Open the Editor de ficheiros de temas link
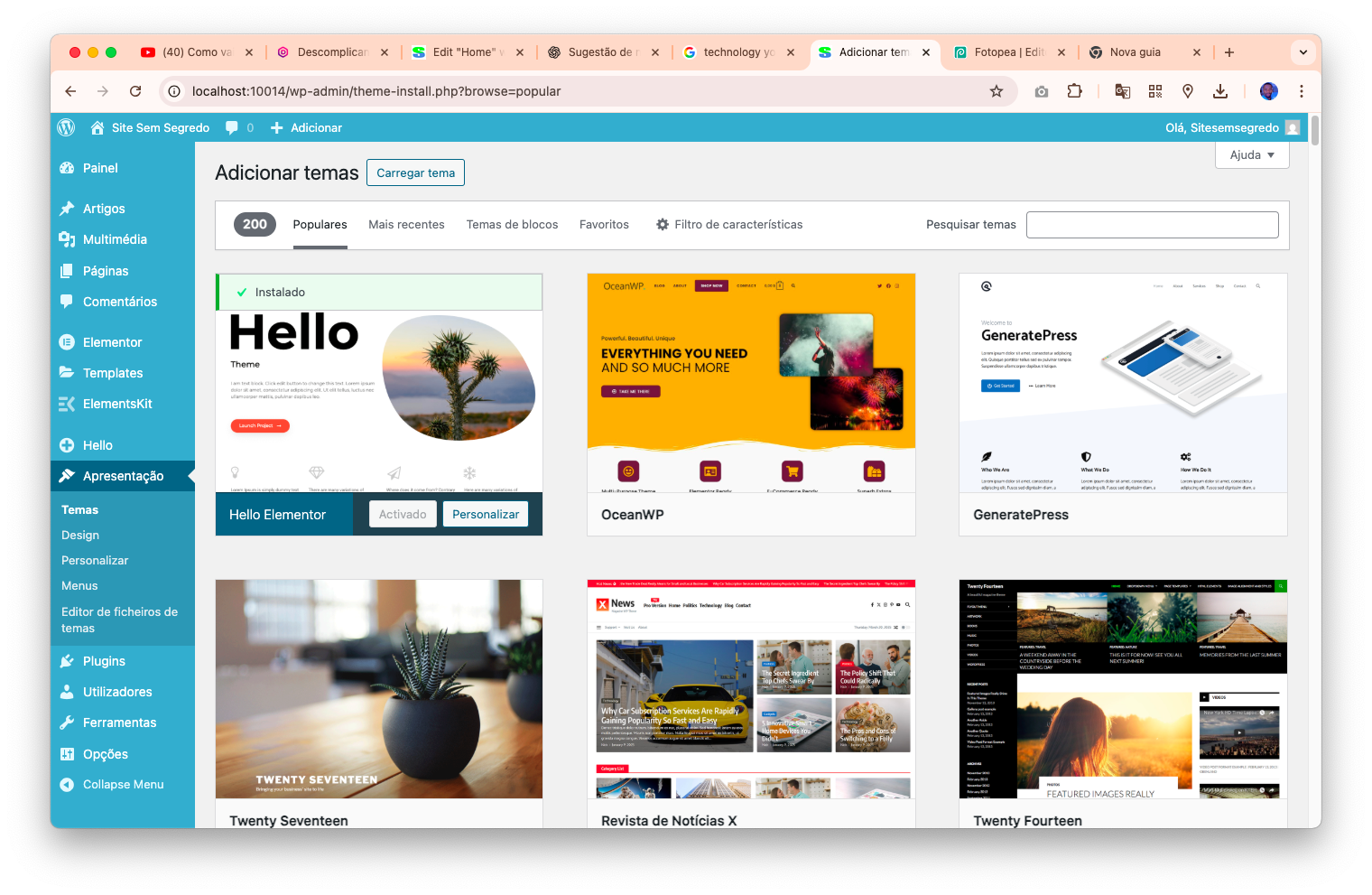Screen dimensions: 1372x895 tap(119, 620)
